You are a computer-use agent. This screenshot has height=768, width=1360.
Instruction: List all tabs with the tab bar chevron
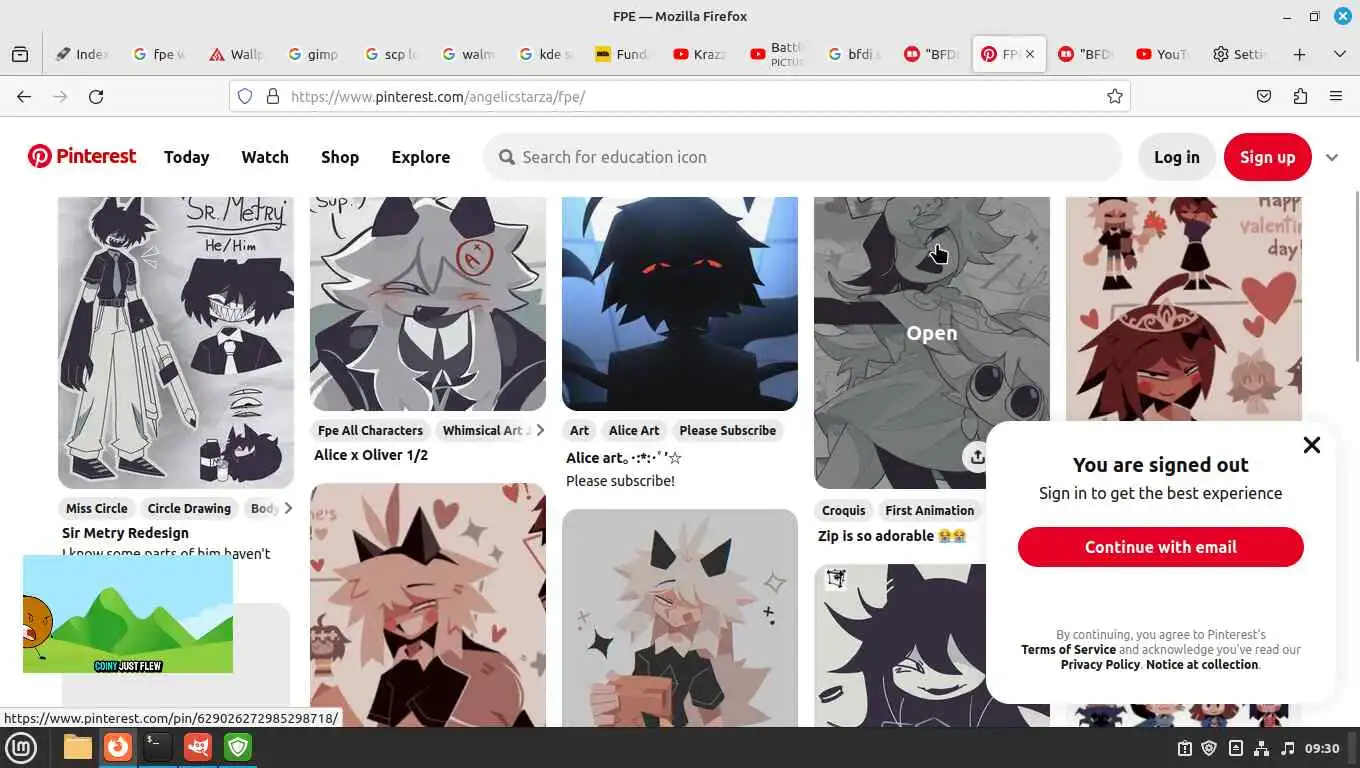pyautogui.click(x=1339, y=54)
